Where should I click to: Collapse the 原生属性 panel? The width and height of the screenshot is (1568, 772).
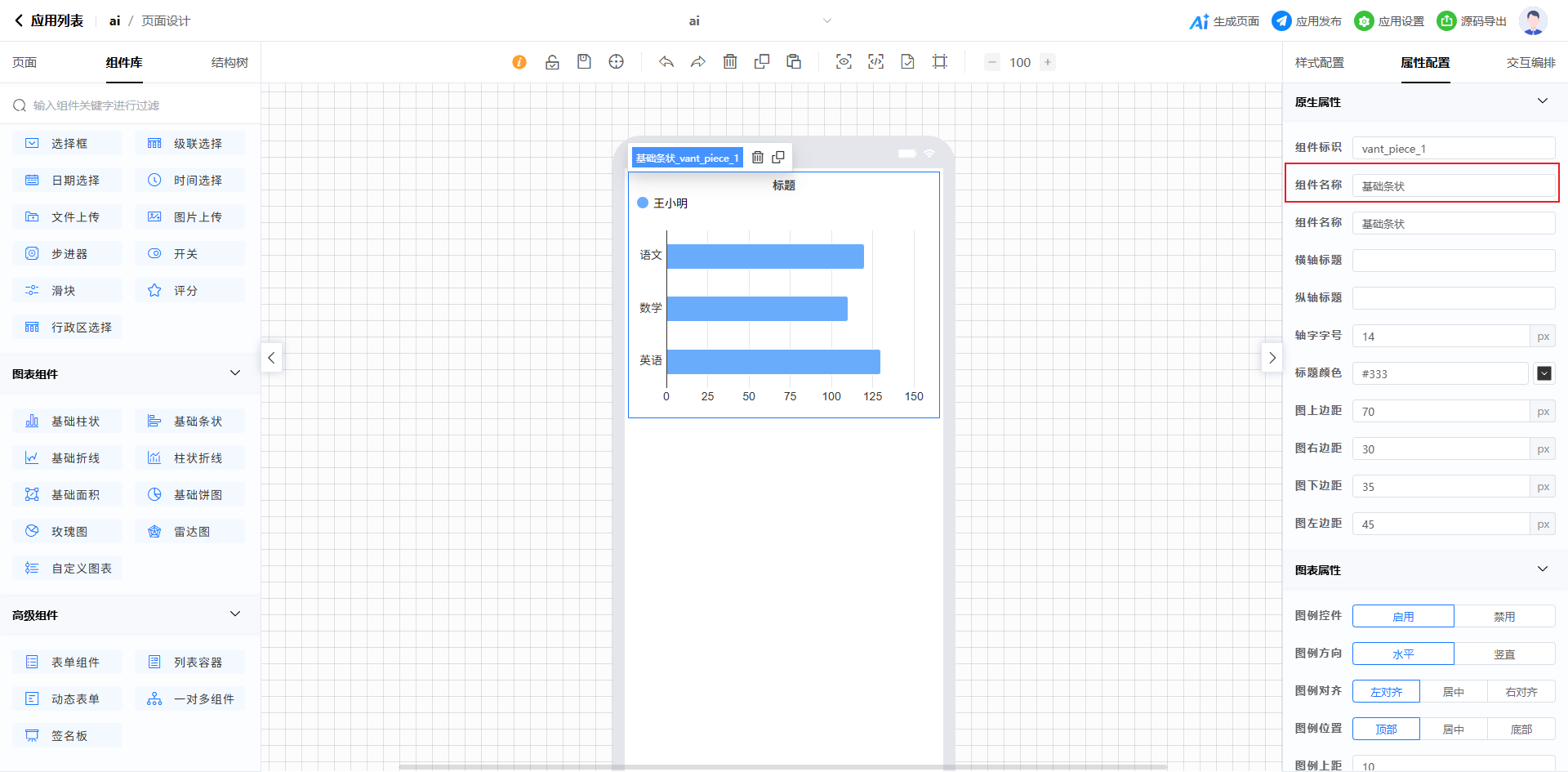click(1542, 101)
